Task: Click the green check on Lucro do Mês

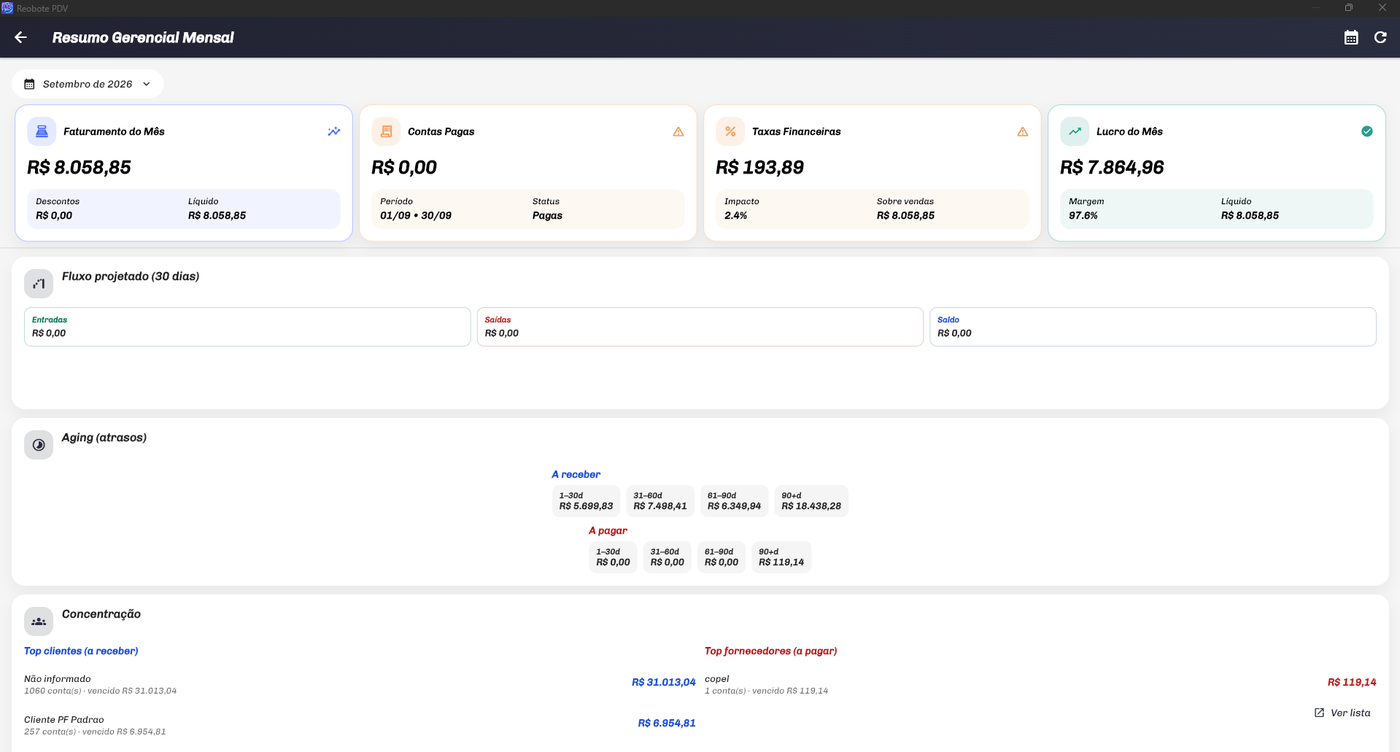Action: pos(1367,131)
